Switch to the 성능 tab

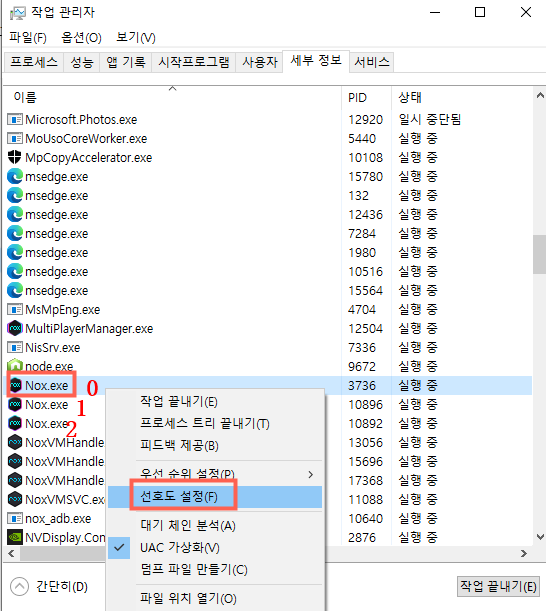(x=82, y=62)
